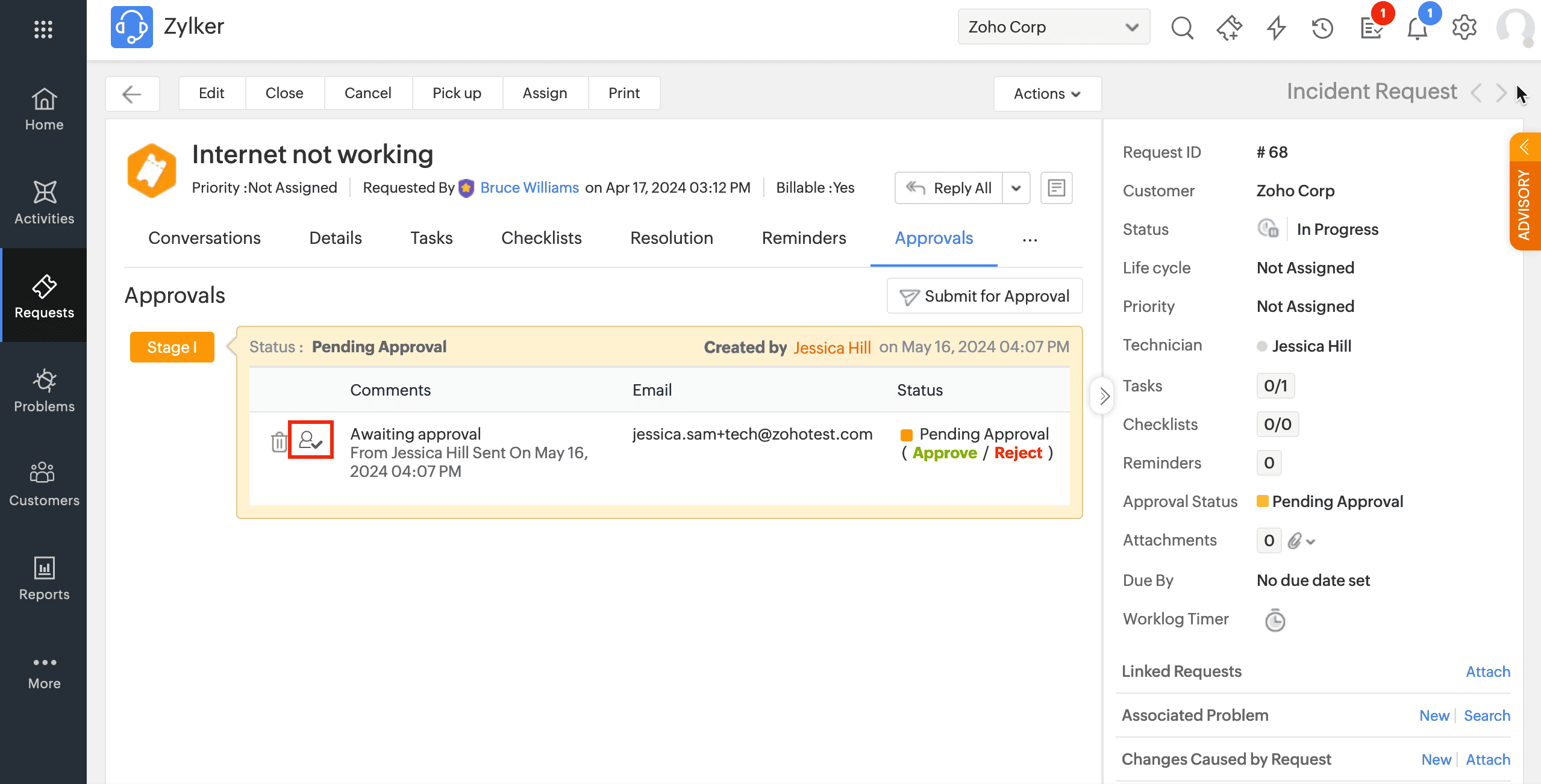Start the Worklog Timer clock icon
This screenshot has height=784, width=1541.
pyautogui.click(x=1275, y=620)
